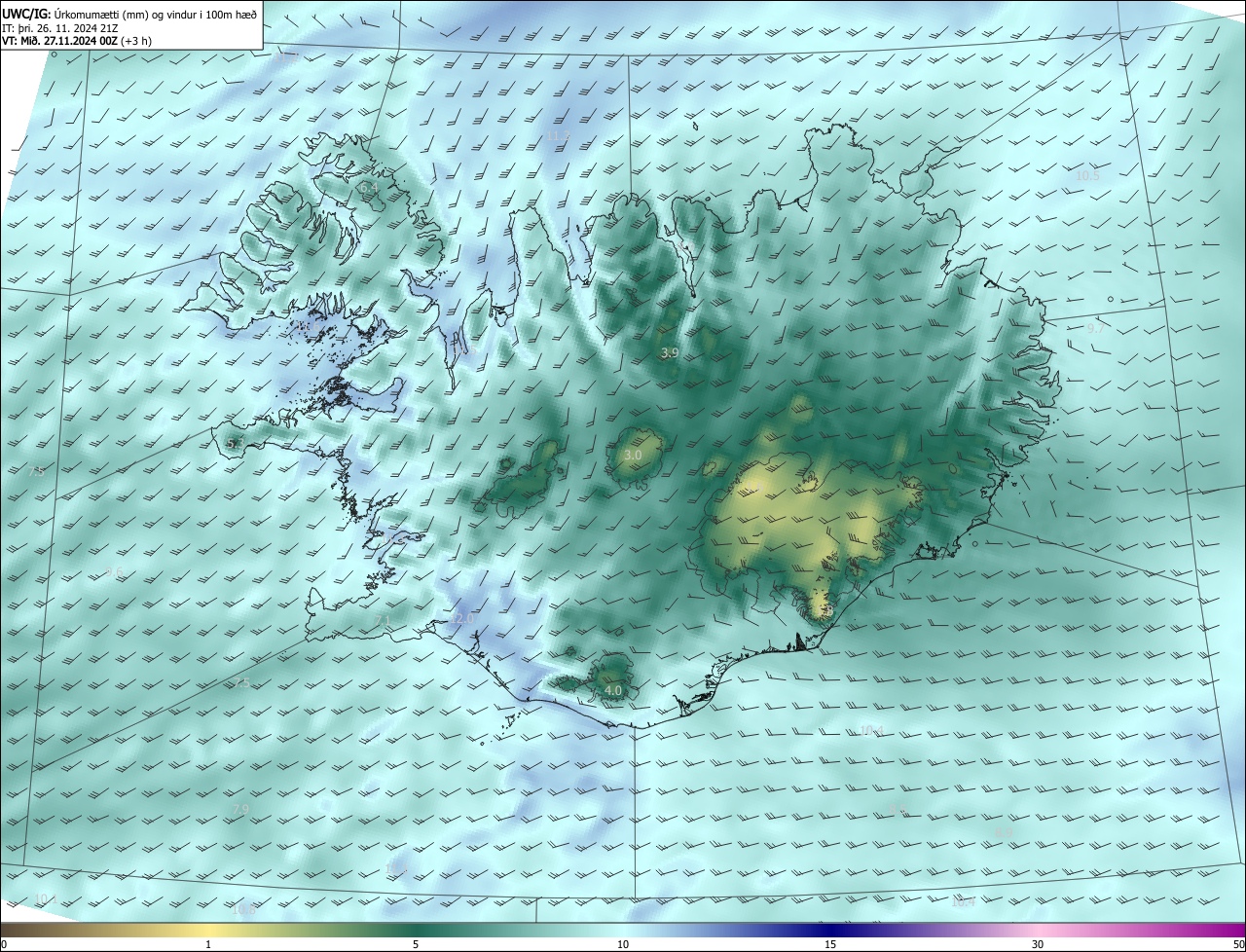The width and height of the screenshot is (1246, 952).
Task: Click the dark navy part of the colour scale
Action: 830,930
